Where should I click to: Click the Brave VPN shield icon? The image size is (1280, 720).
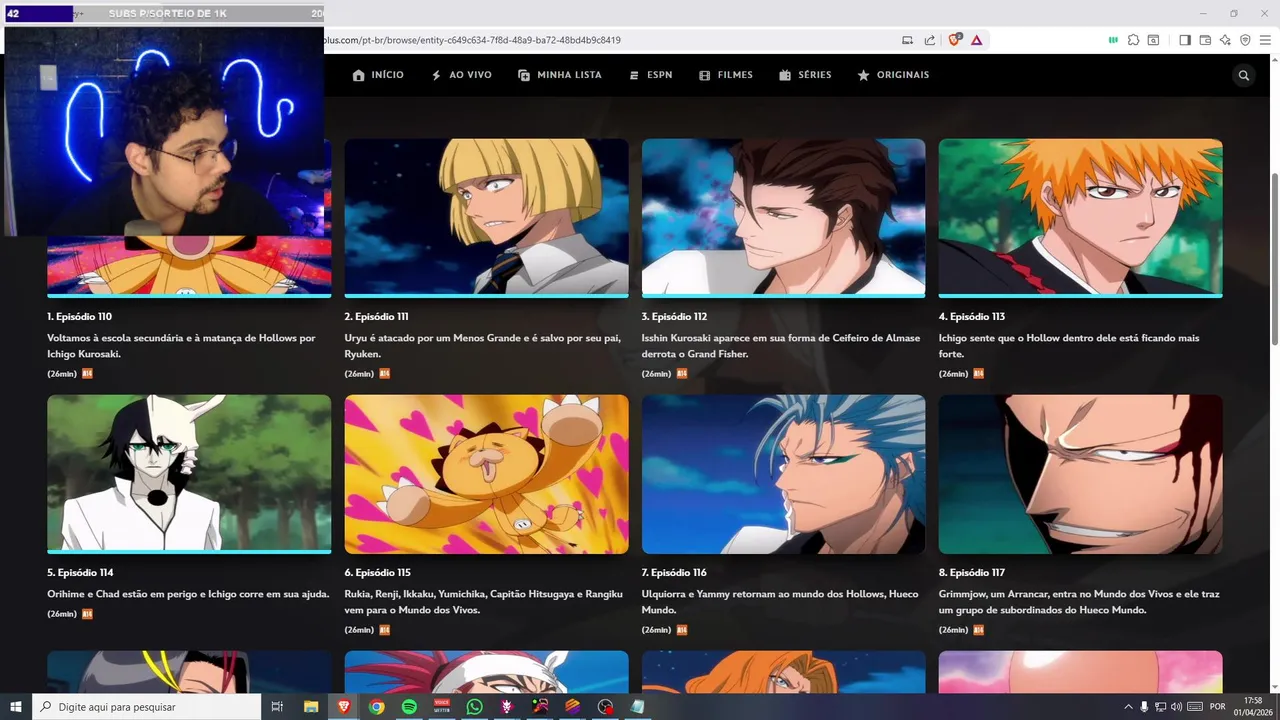click(1245, 40)
